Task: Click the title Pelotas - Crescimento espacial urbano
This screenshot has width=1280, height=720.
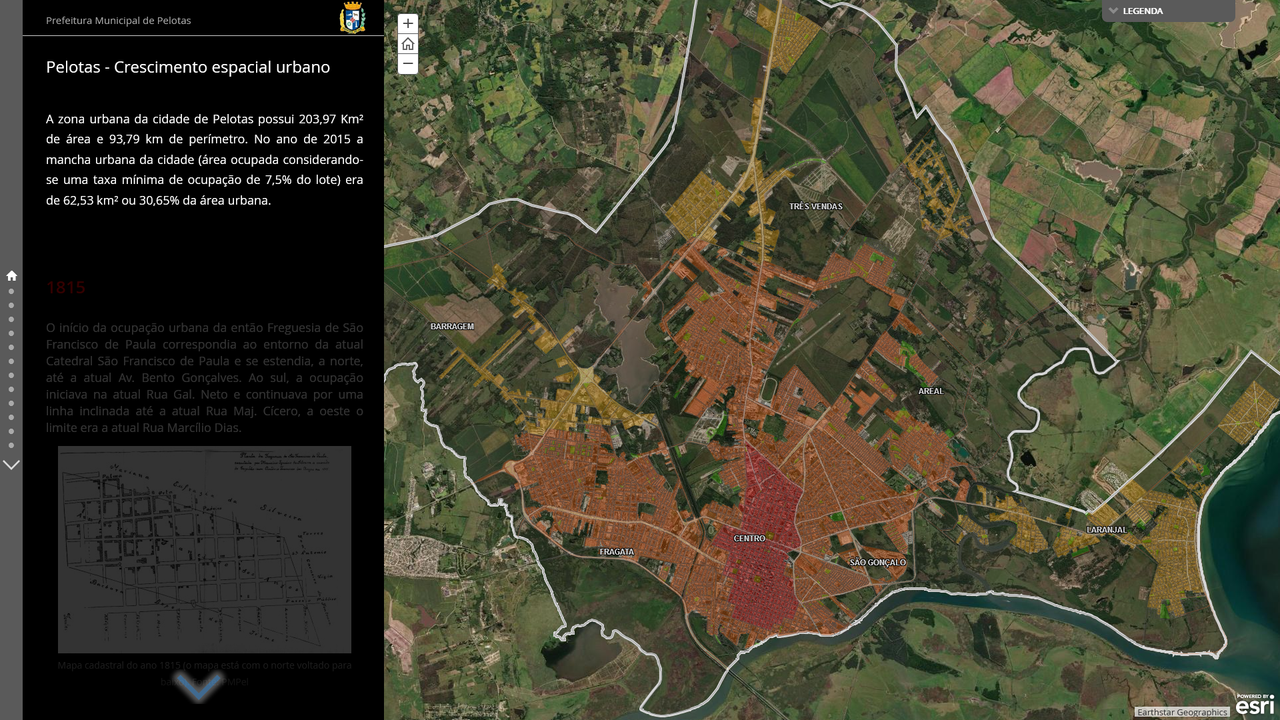Action: 186,67
